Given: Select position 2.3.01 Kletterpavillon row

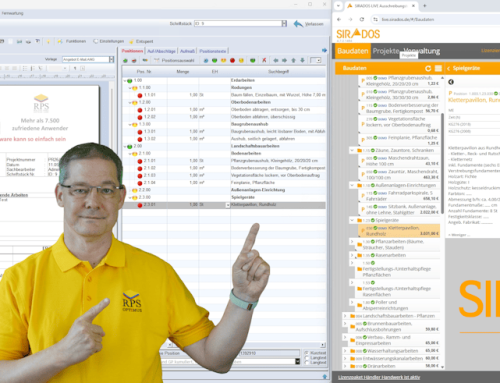Looking at the screenshot, I should 224,205.
